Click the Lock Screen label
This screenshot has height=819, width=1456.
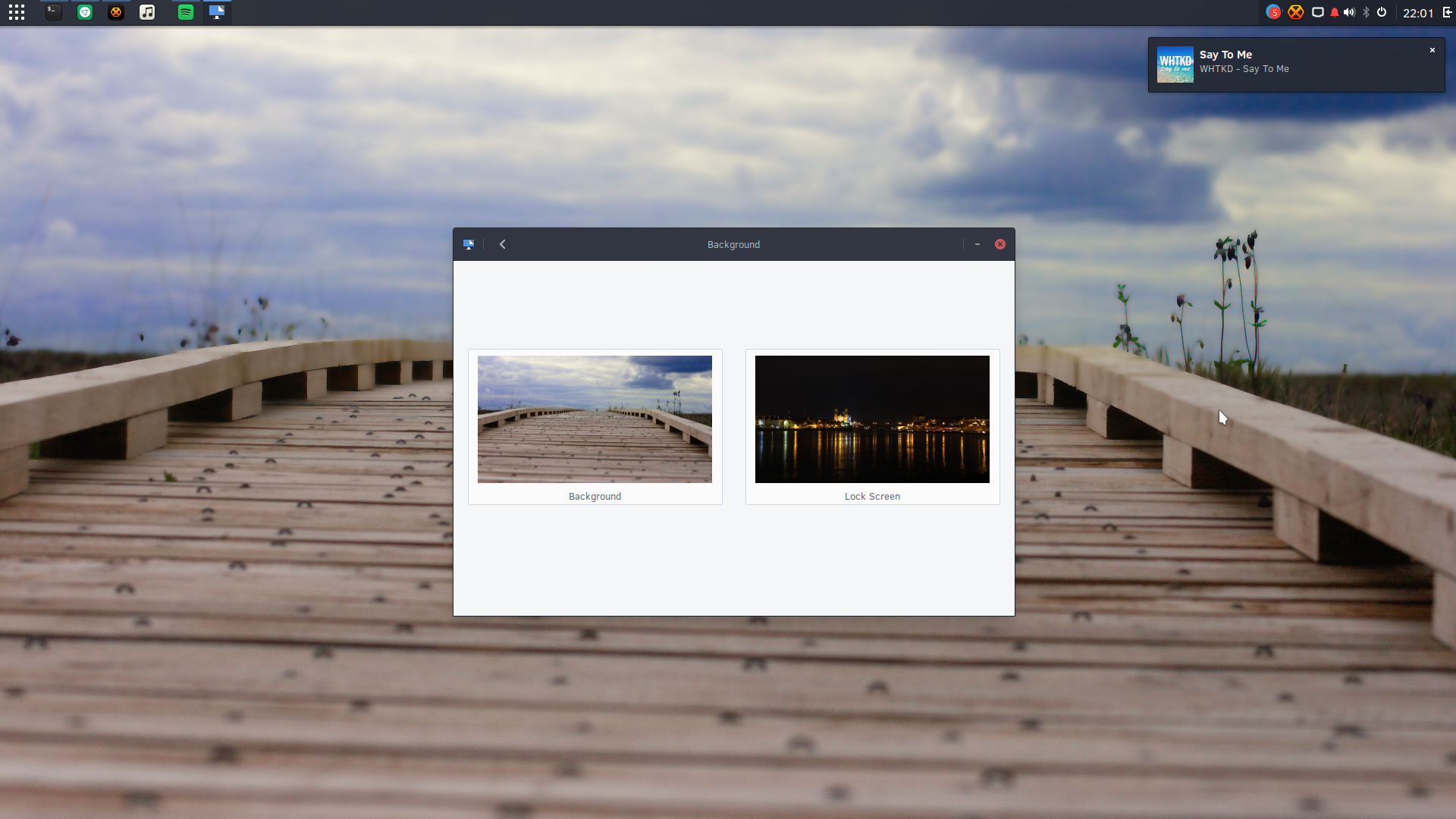tap(873, 497)
